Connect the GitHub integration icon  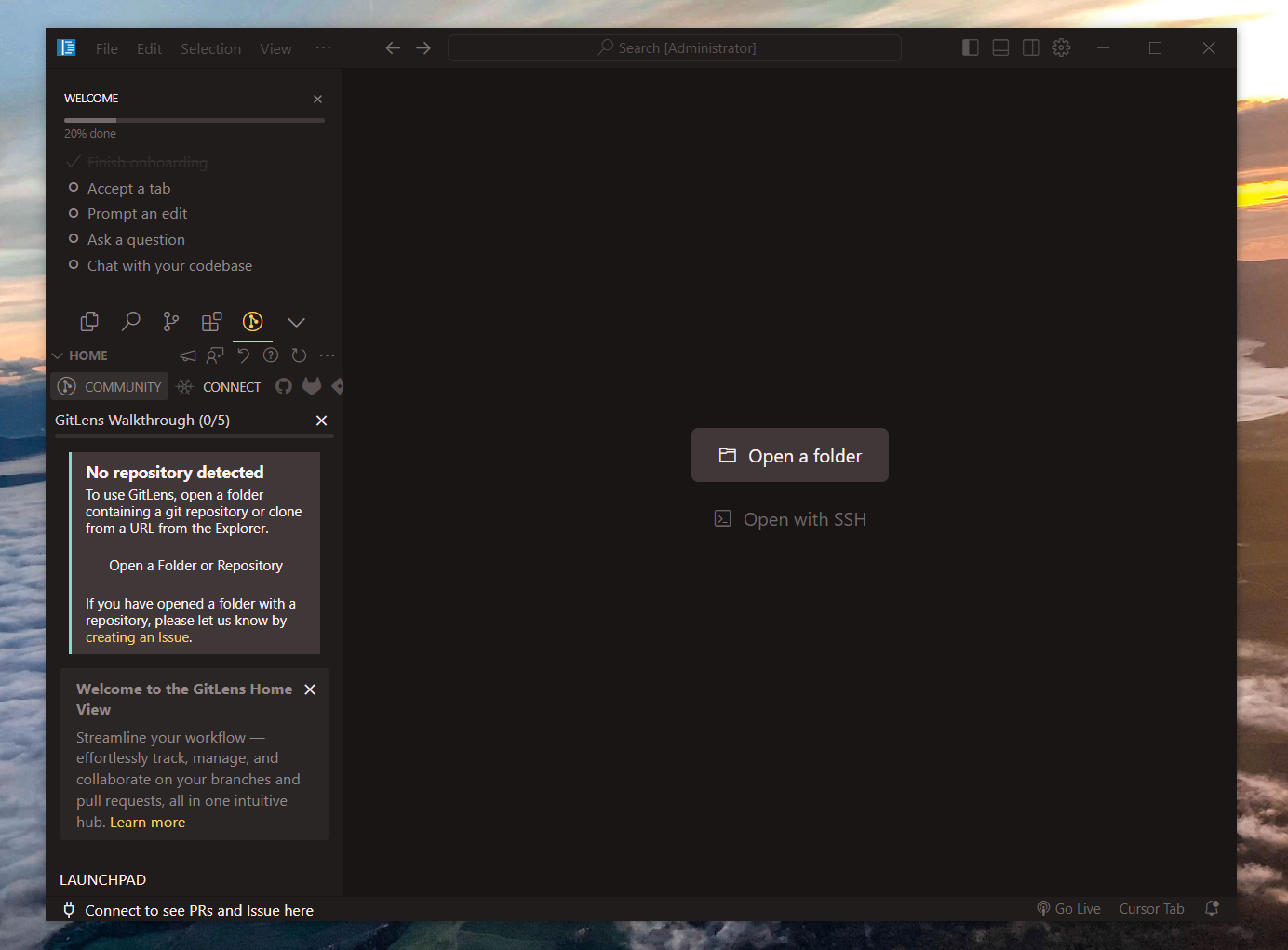pyautogui.click(x=284, y=386)
